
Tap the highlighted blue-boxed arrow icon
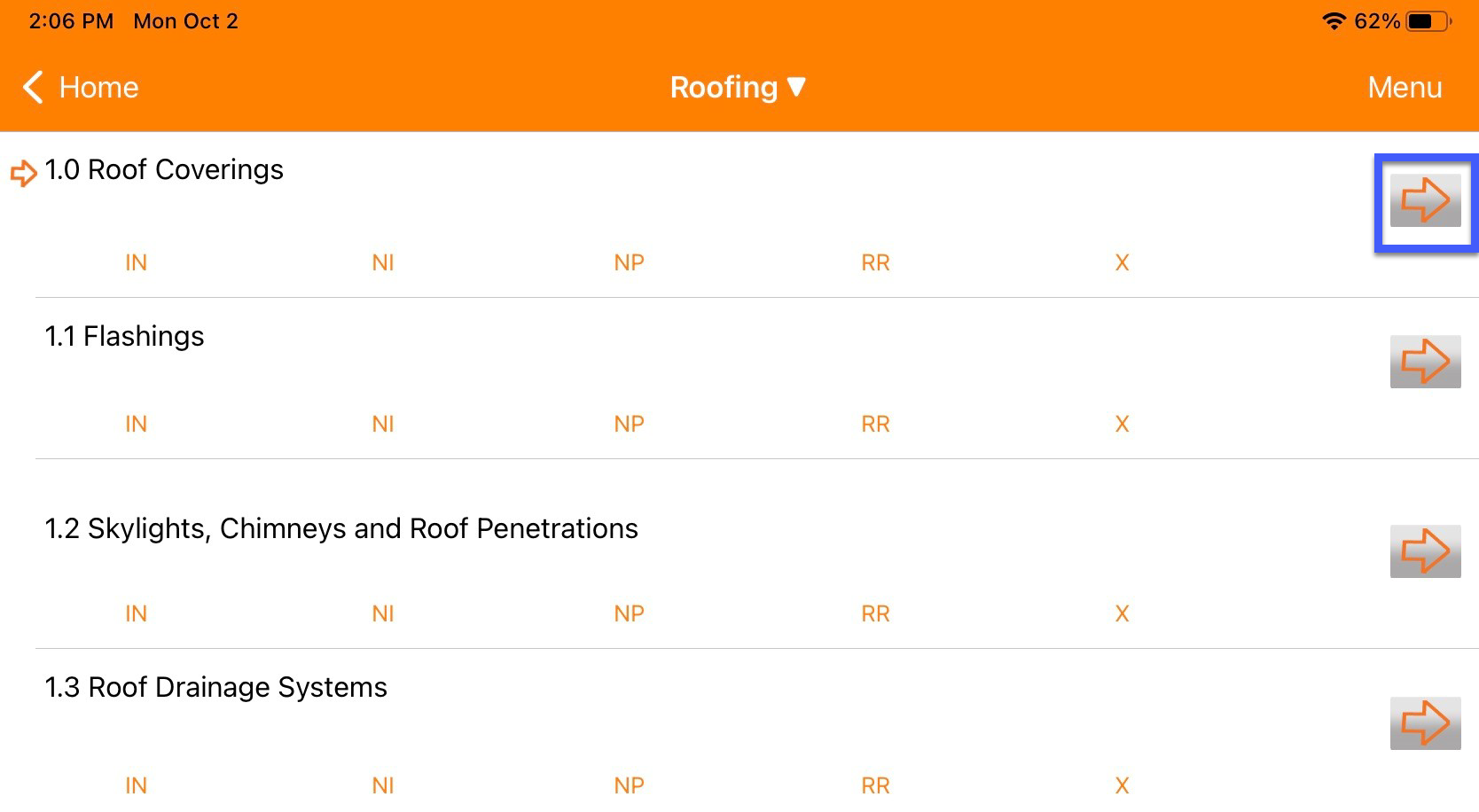click(x=1424, y=201)
